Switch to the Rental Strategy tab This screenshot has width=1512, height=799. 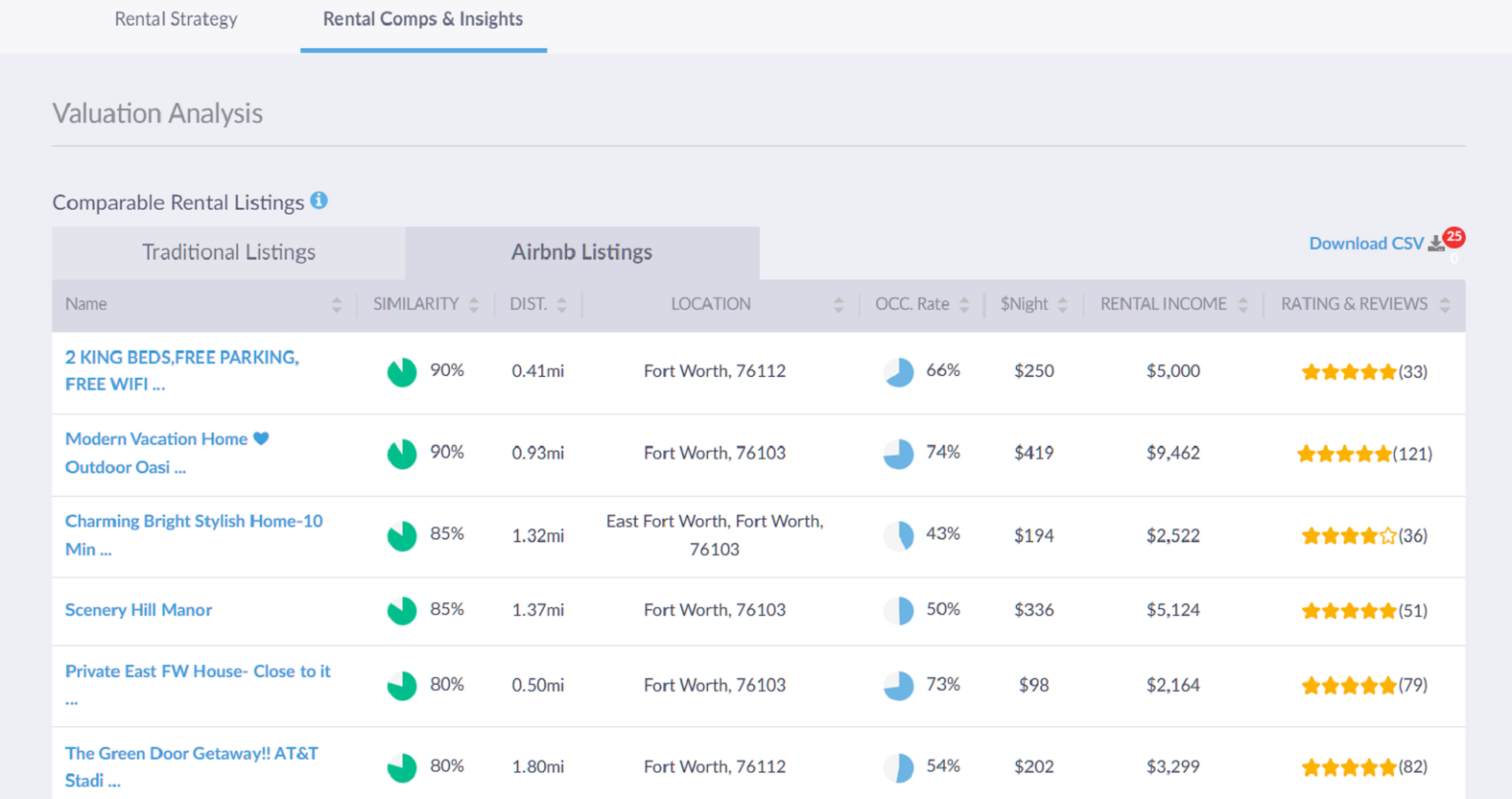pos(176,20)
